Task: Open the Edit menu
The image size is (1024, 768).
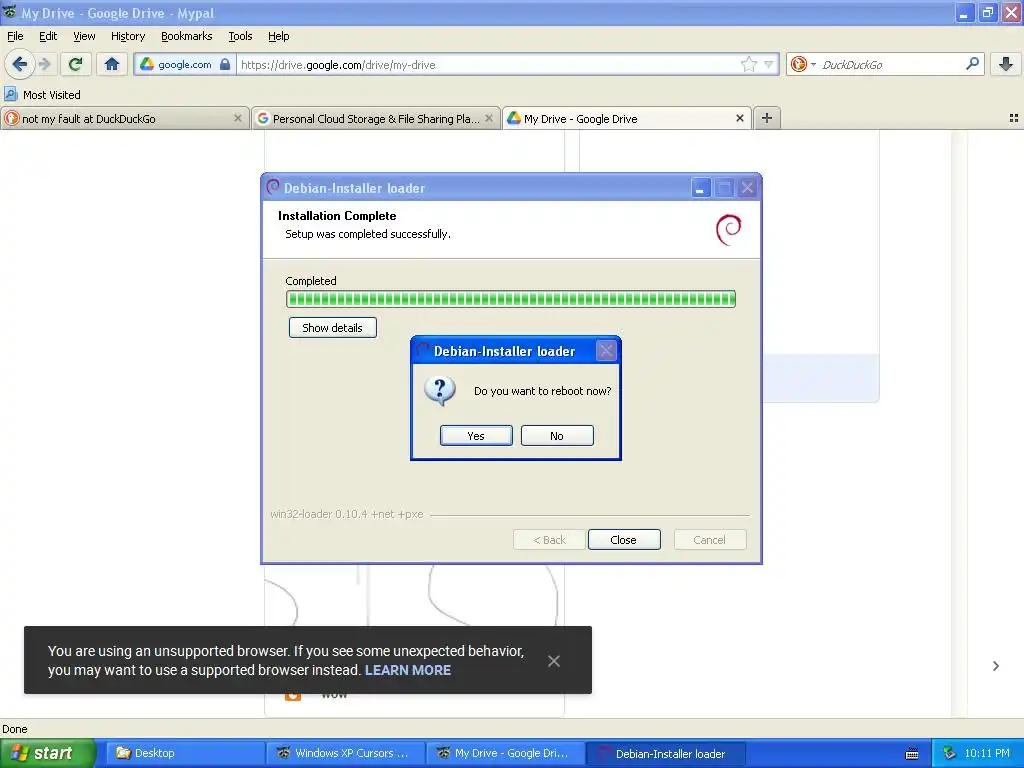Action: pyautogui.click(x=48, y=36)
